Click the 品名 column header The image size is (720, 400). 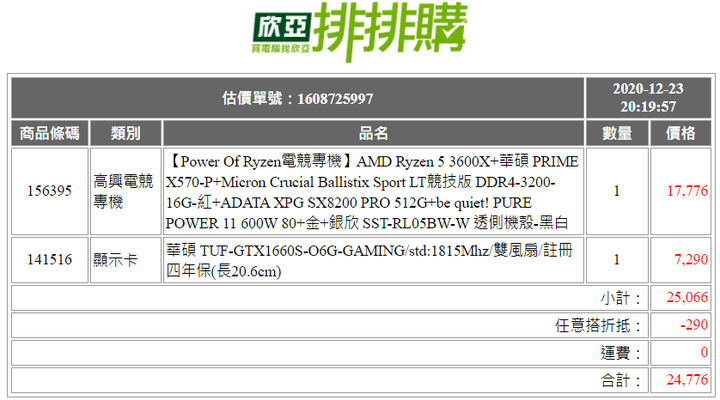(x=373, y=134)
